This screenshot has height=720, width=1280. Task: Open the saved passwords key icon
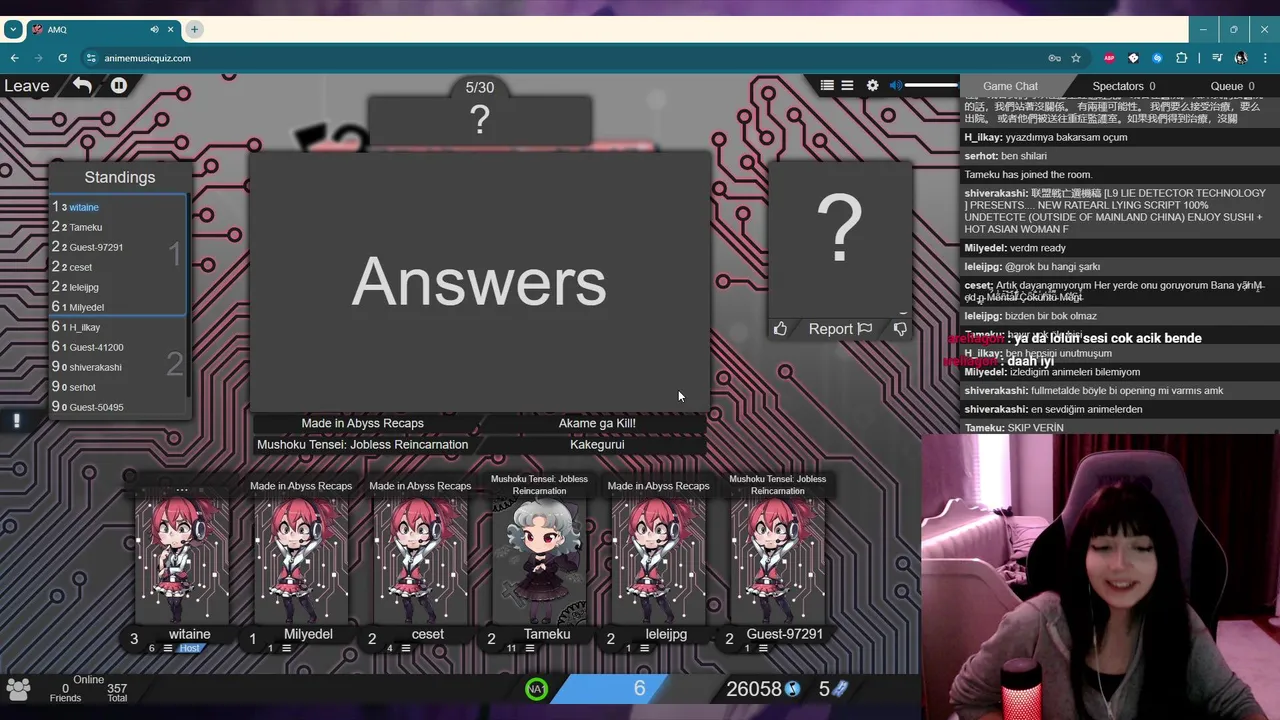(x=1054, y=58)
